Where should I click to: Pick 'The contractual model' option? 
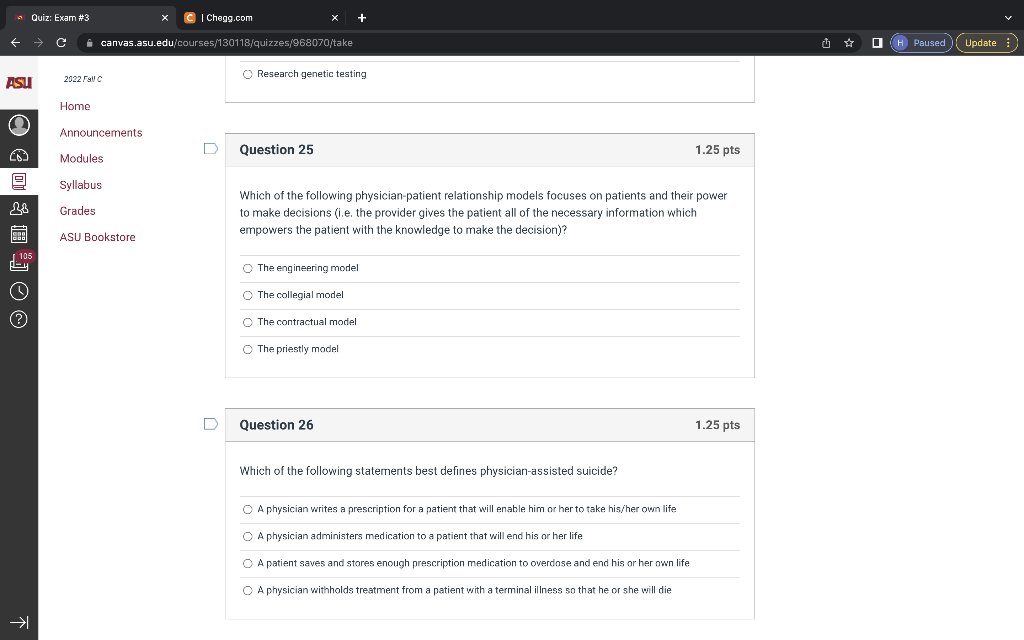(x=248, y=323)
